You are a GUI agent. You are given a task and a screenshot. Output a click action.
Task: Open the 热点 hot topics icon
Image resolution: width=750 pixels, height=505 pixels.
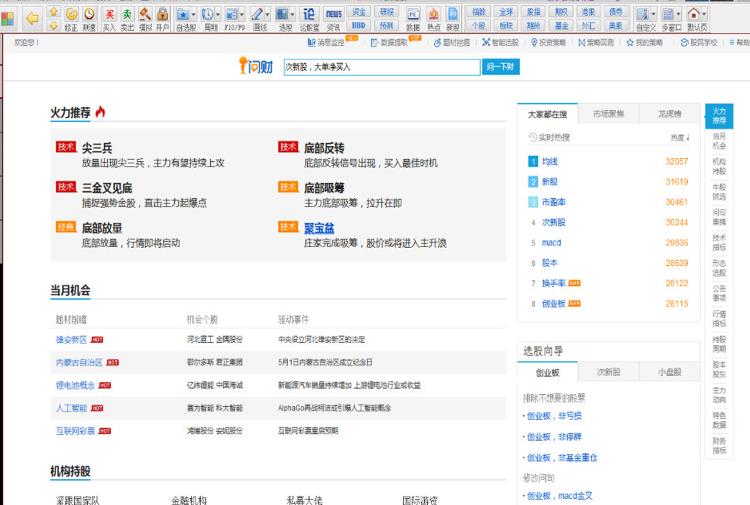pyautogui.click(x=434, y=17)
